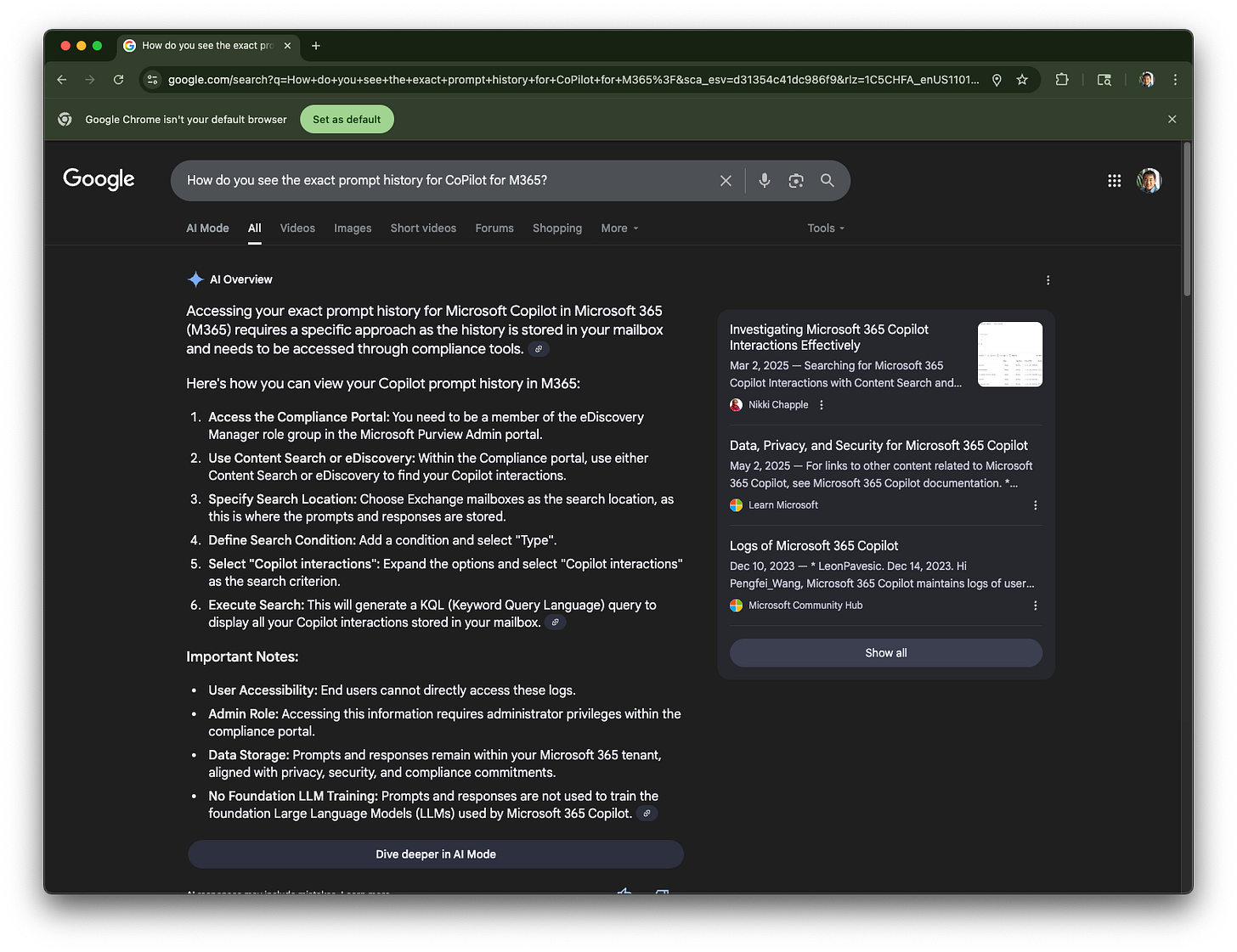Viewport: 1237px width, 952px height.
Task: Click the page vertical scrollbar
Action: coord(1187,221)
